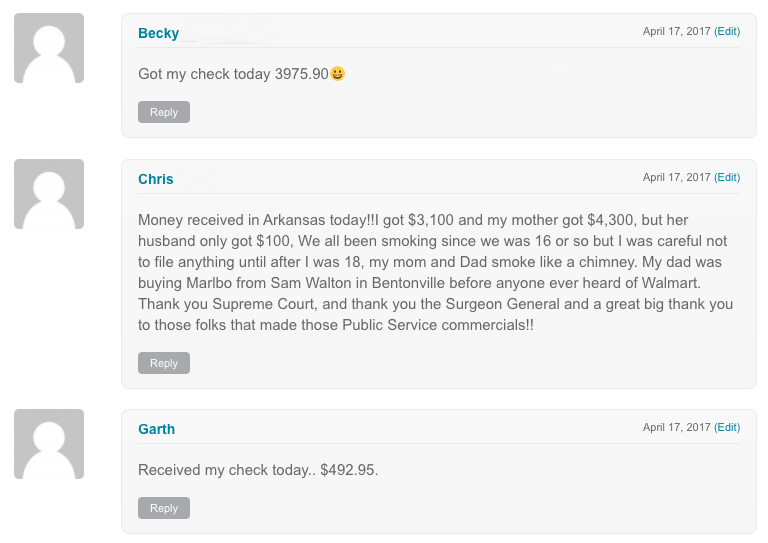Viewport: 768px width, 543px height.
Task: Click the April 17, 2017 date on Becky's comment
Action: click(676, 31)
